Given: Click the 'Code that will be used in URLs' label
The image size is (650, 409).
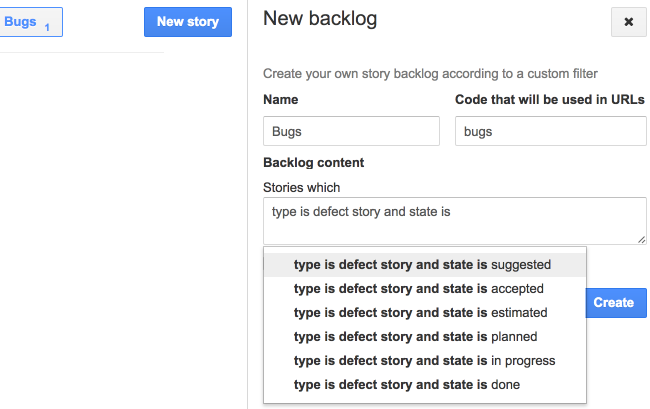Looking at the screenshot, I should (x=549, y=100).
